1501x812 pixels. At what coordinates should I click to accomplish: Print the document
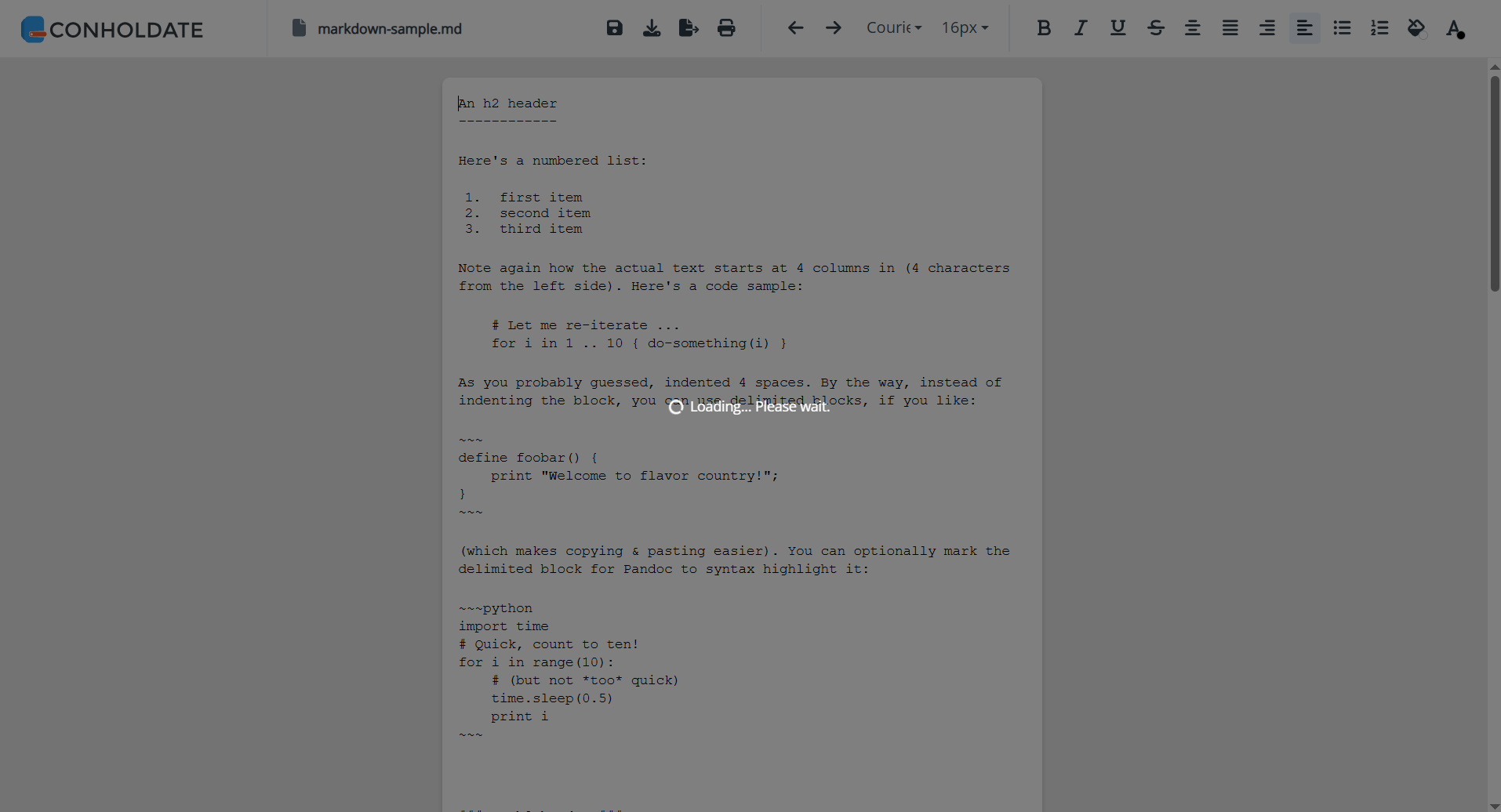(x=727, y=28)
